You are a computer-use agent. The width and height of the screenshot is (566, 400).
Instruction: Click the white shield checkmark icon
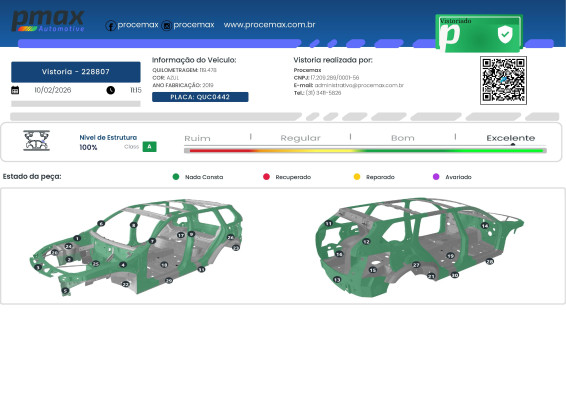[505, 34]
